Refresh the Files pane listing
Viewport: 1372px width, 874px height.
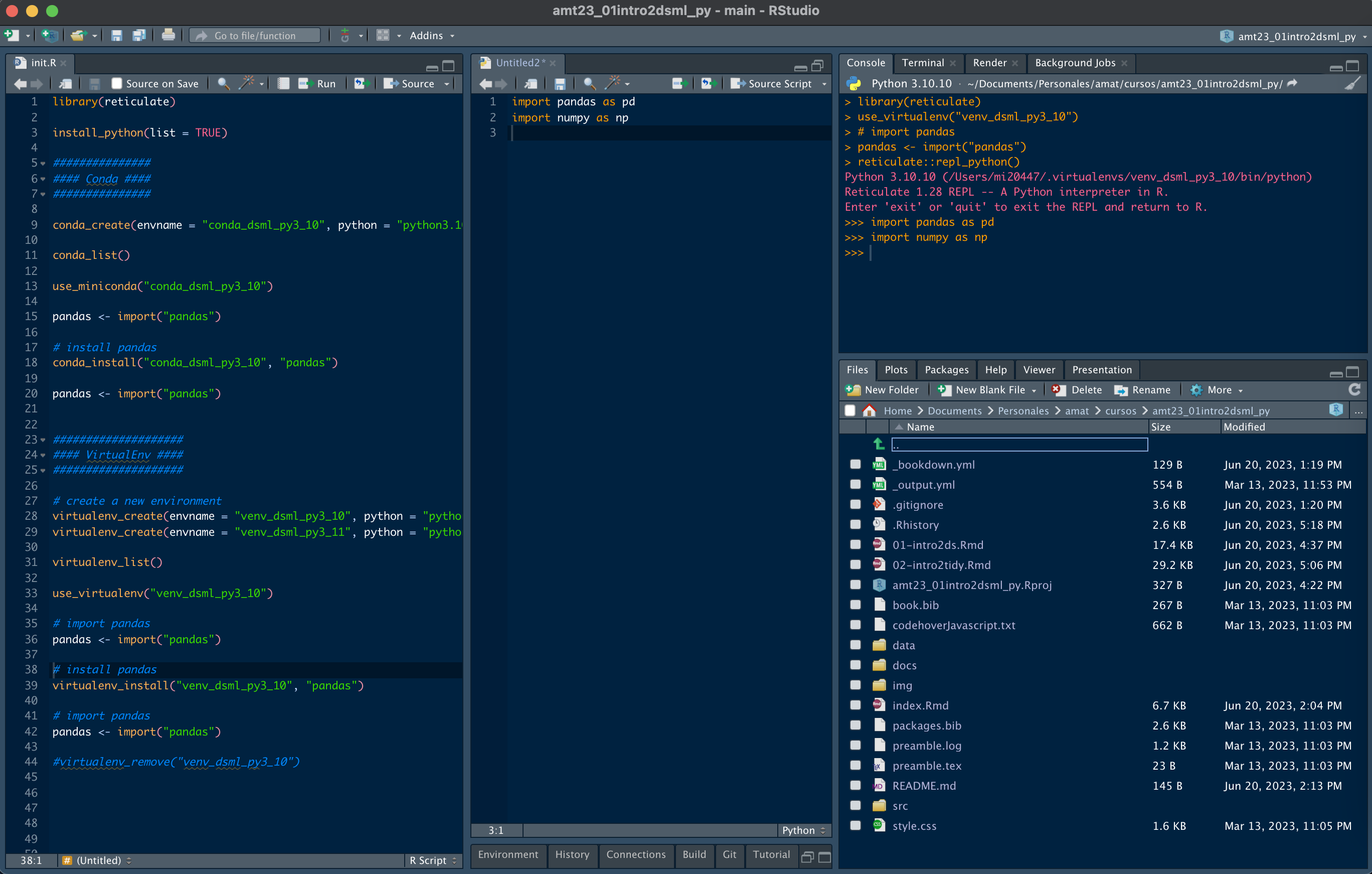pos(1355,390)
